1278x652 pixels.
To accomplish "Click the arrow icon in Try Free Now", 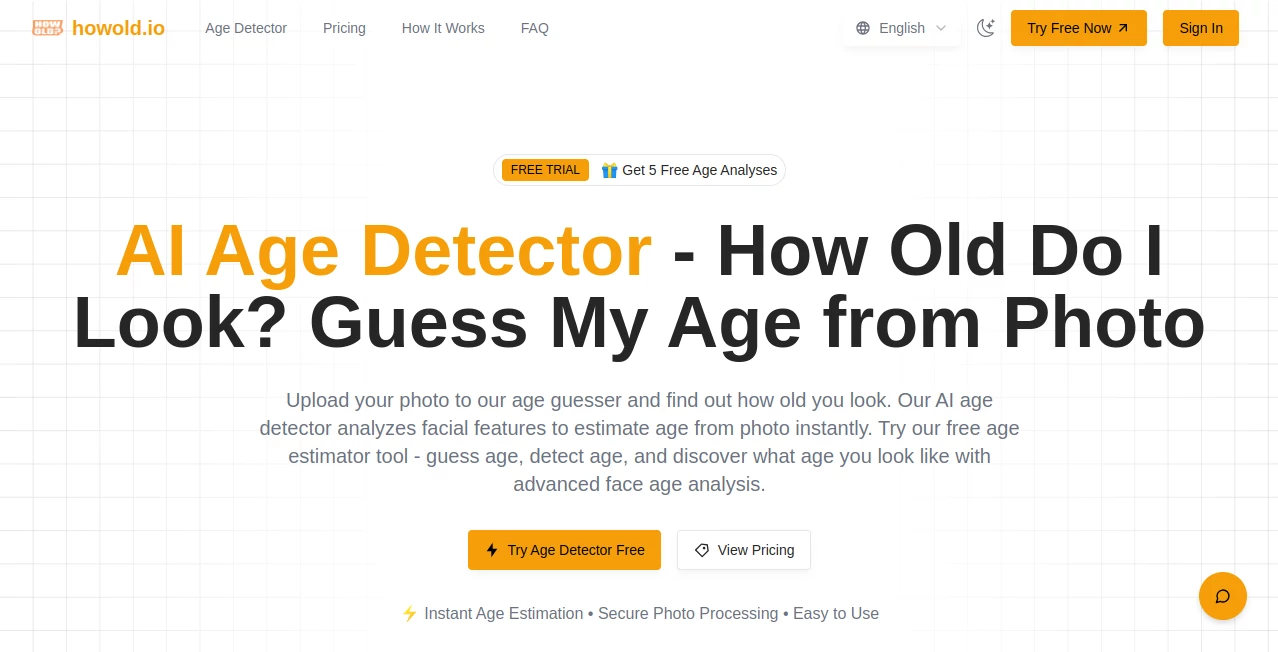I will 1124,28.
